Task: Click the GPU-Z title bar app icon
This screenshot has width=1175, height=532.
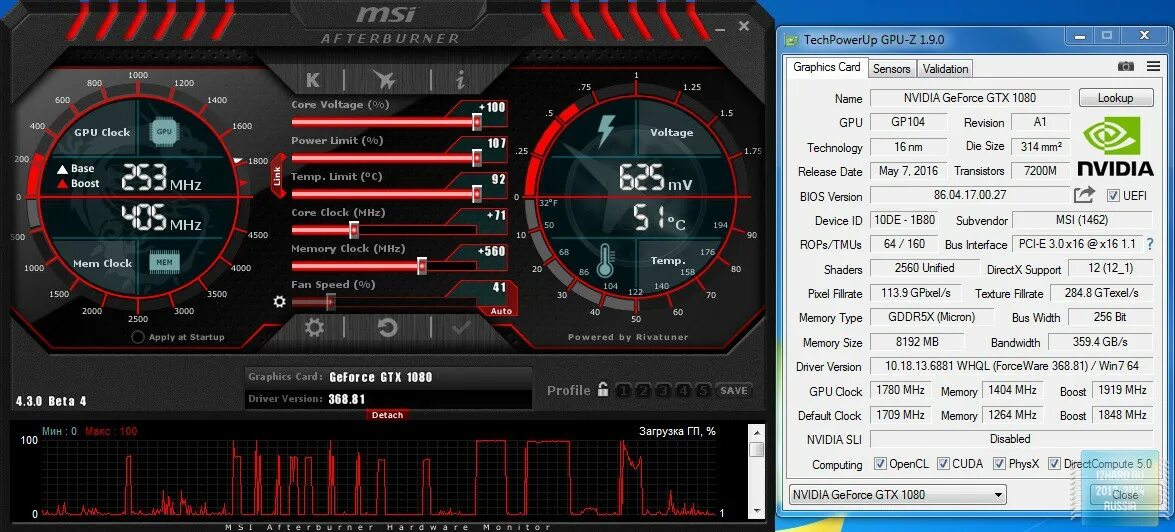Action: (x=791, y=39)
